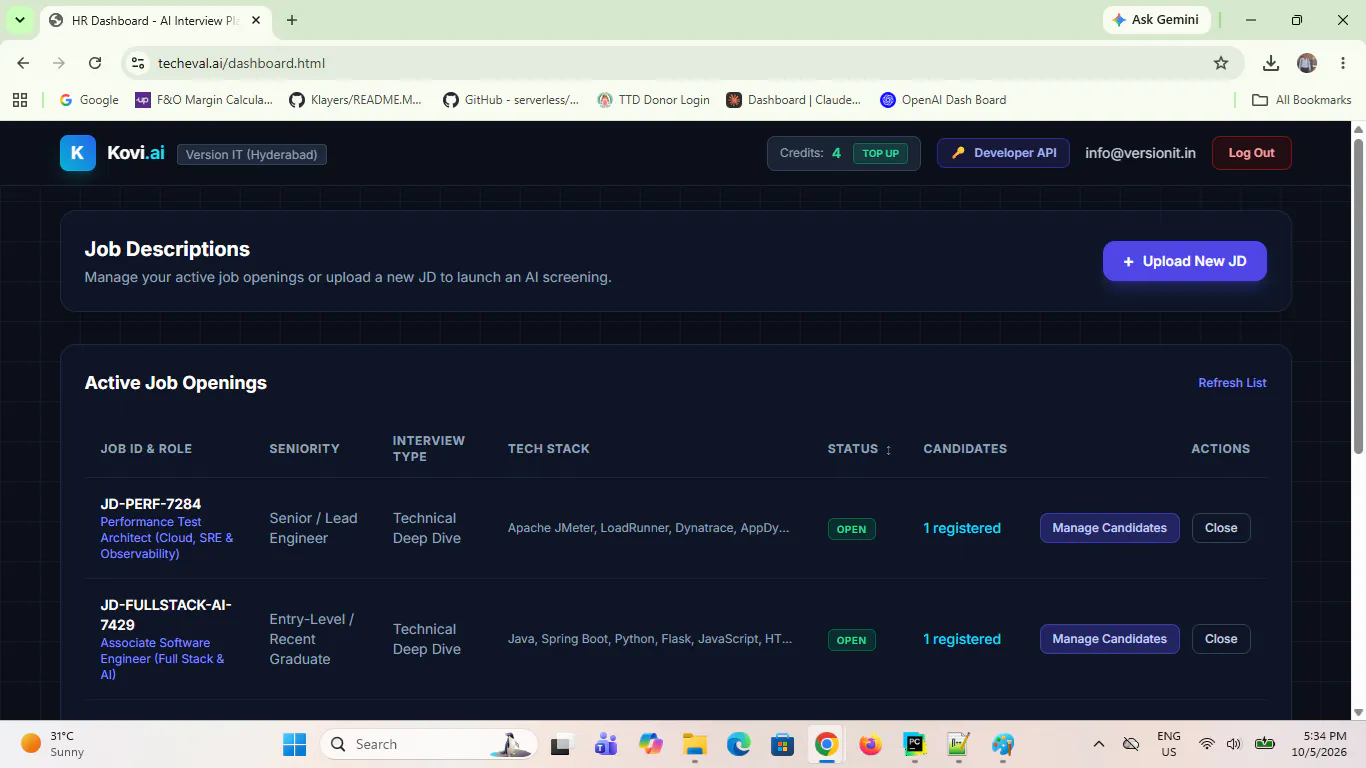This screenshot has width=1366, height=768.
Task: Open the Chrome profile avatar
Action: point(1307,63)
